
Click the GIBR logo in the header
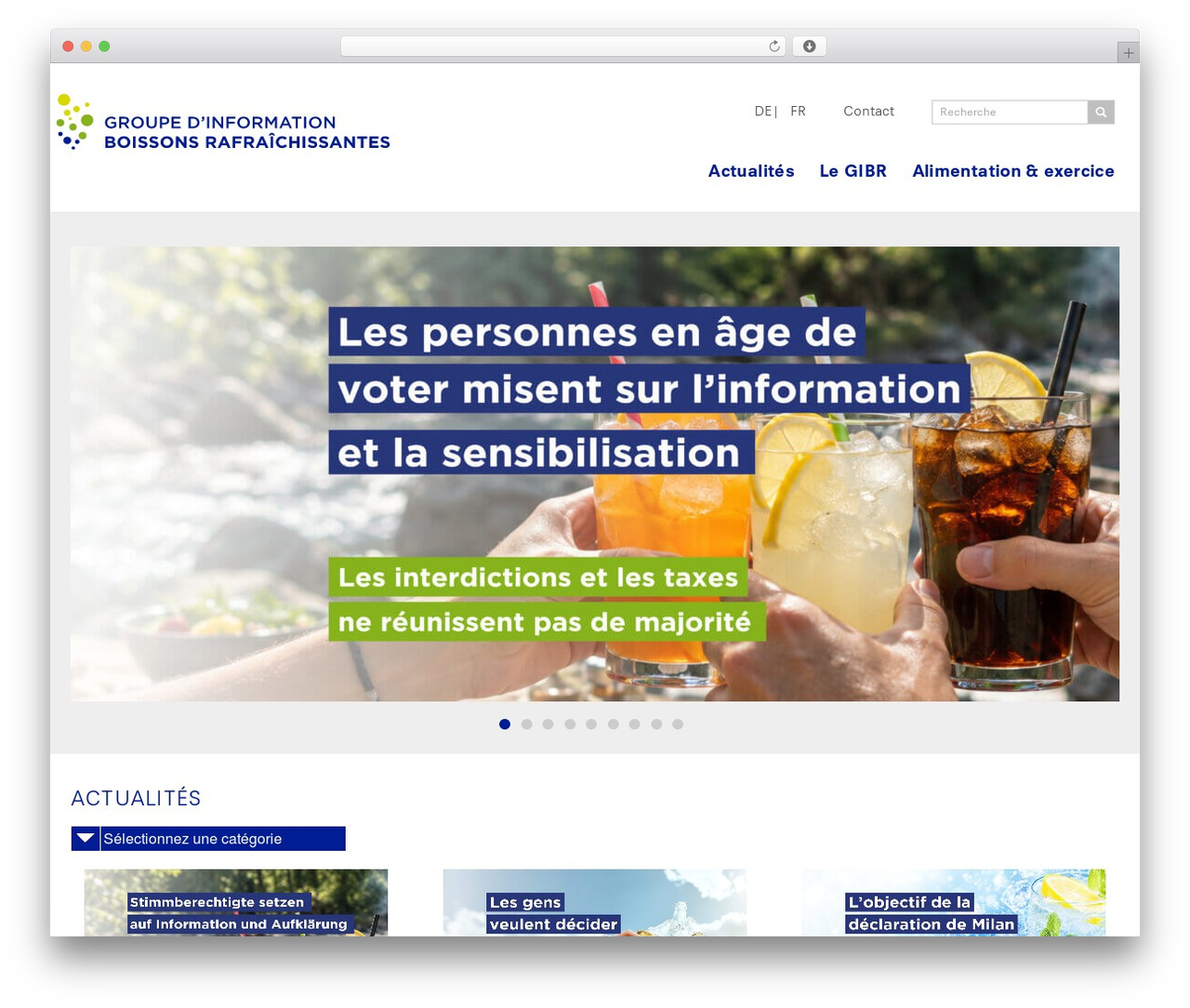point(223,122)
